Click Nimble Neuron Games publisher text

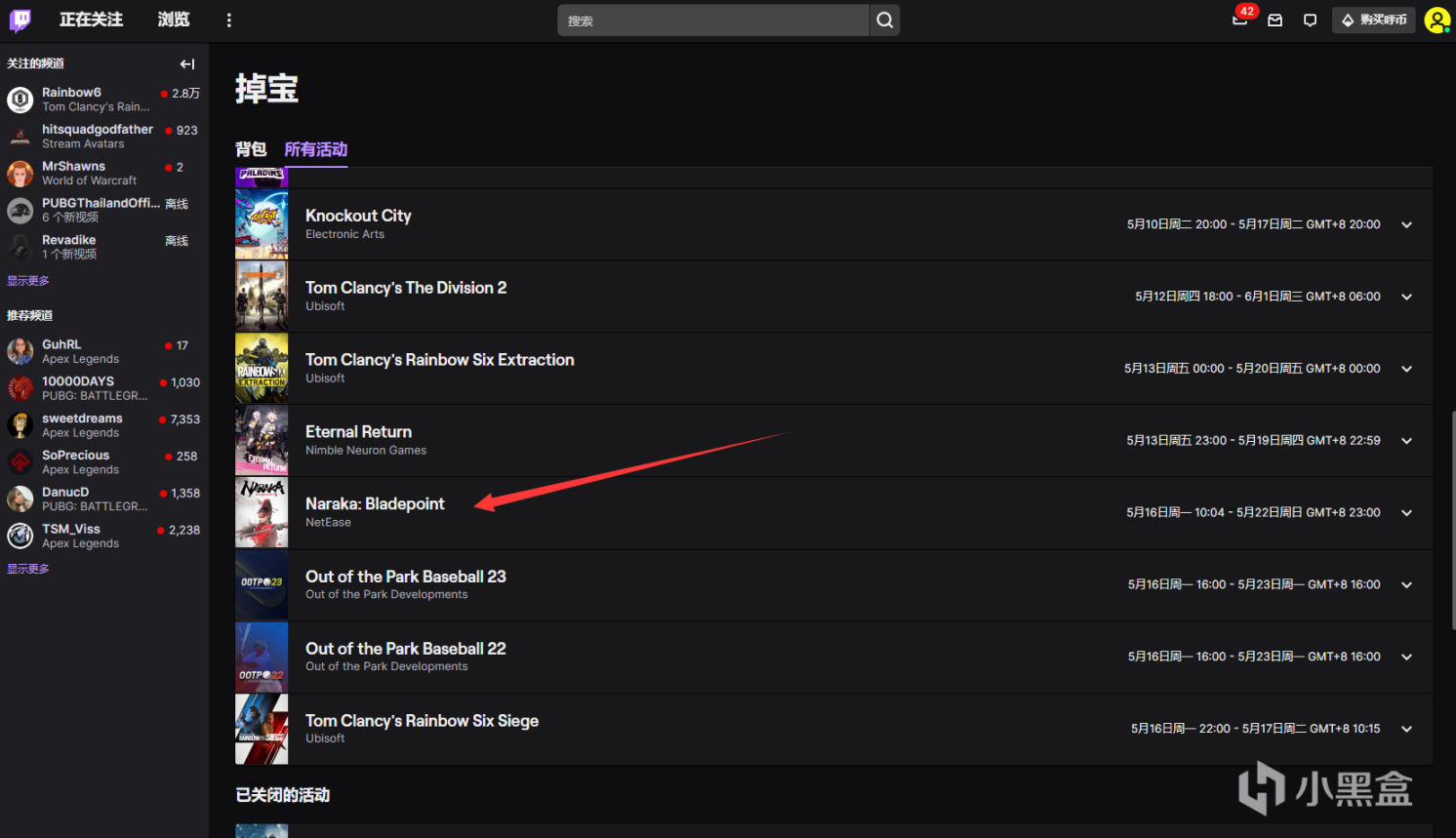pyautogui.click(x=366, y=451)
